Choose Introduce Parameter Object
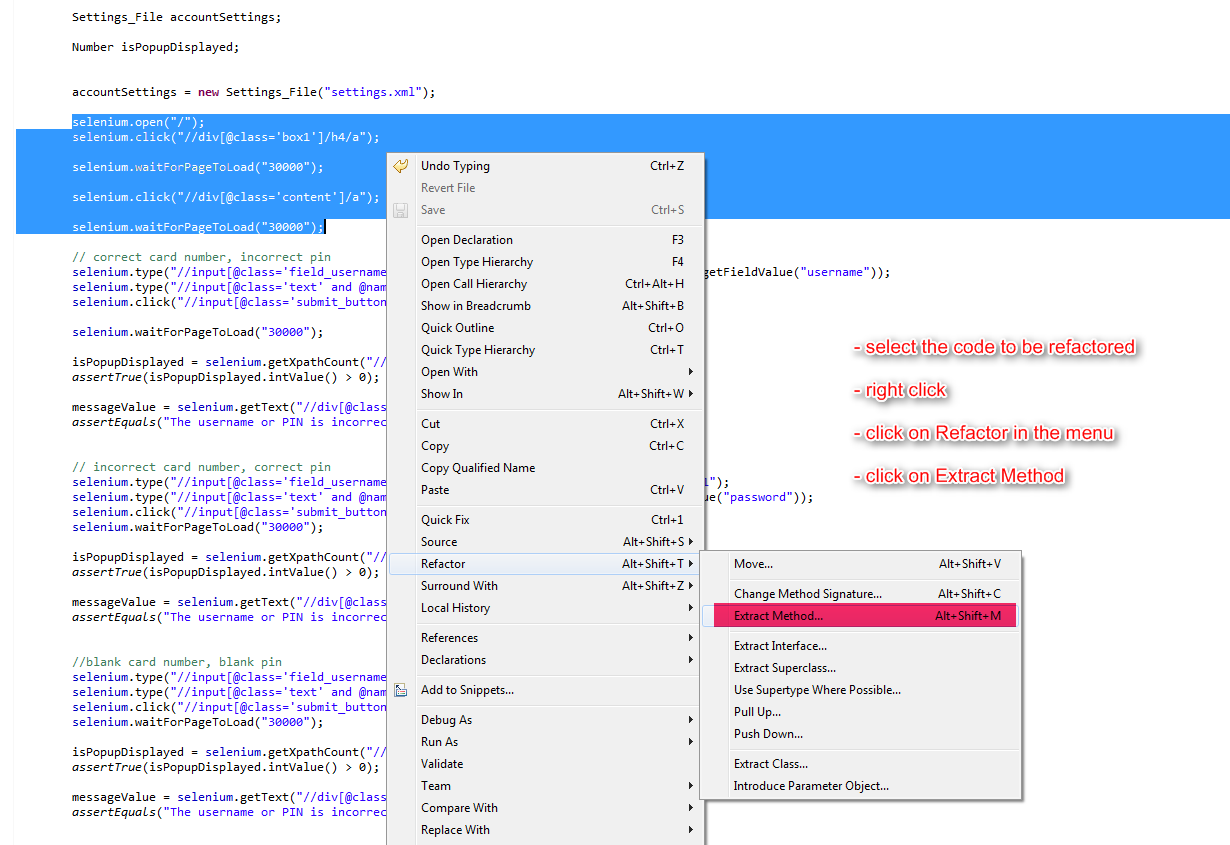This screenshot has width=1230, height=845. point(860,786)
